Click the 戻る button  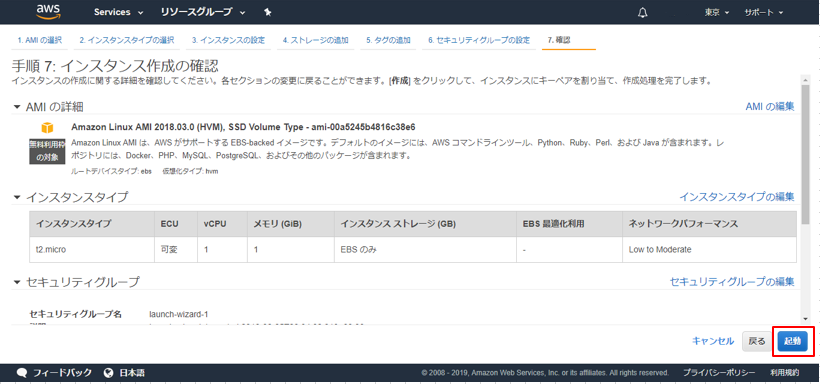click(757, 341)
